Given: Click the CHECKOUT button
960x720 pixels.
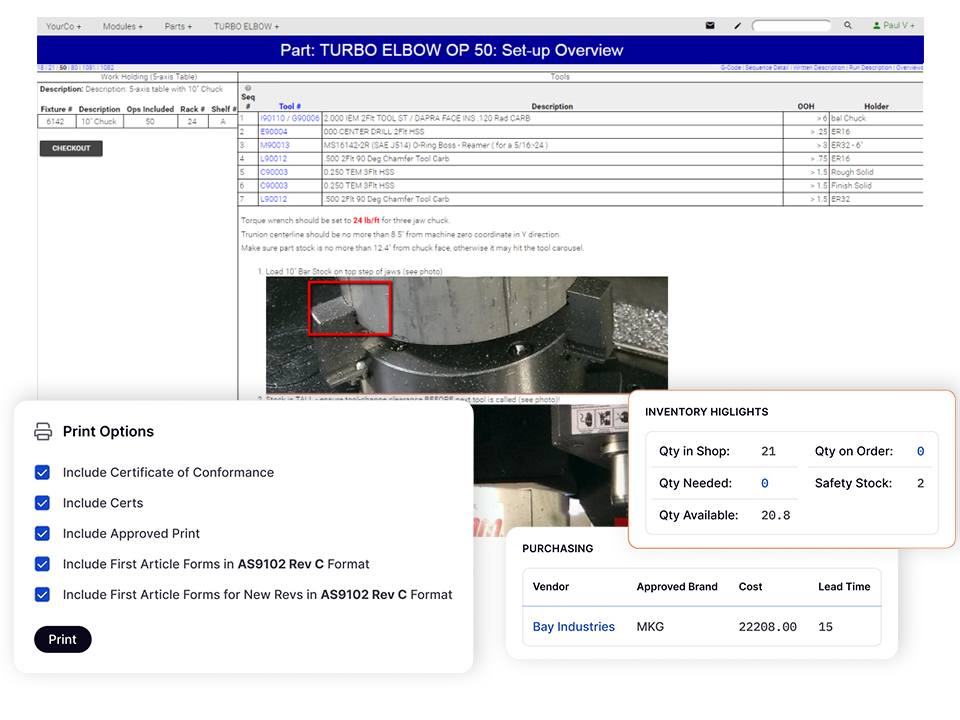Looking at the screenshot, I should tap(71, 148).
